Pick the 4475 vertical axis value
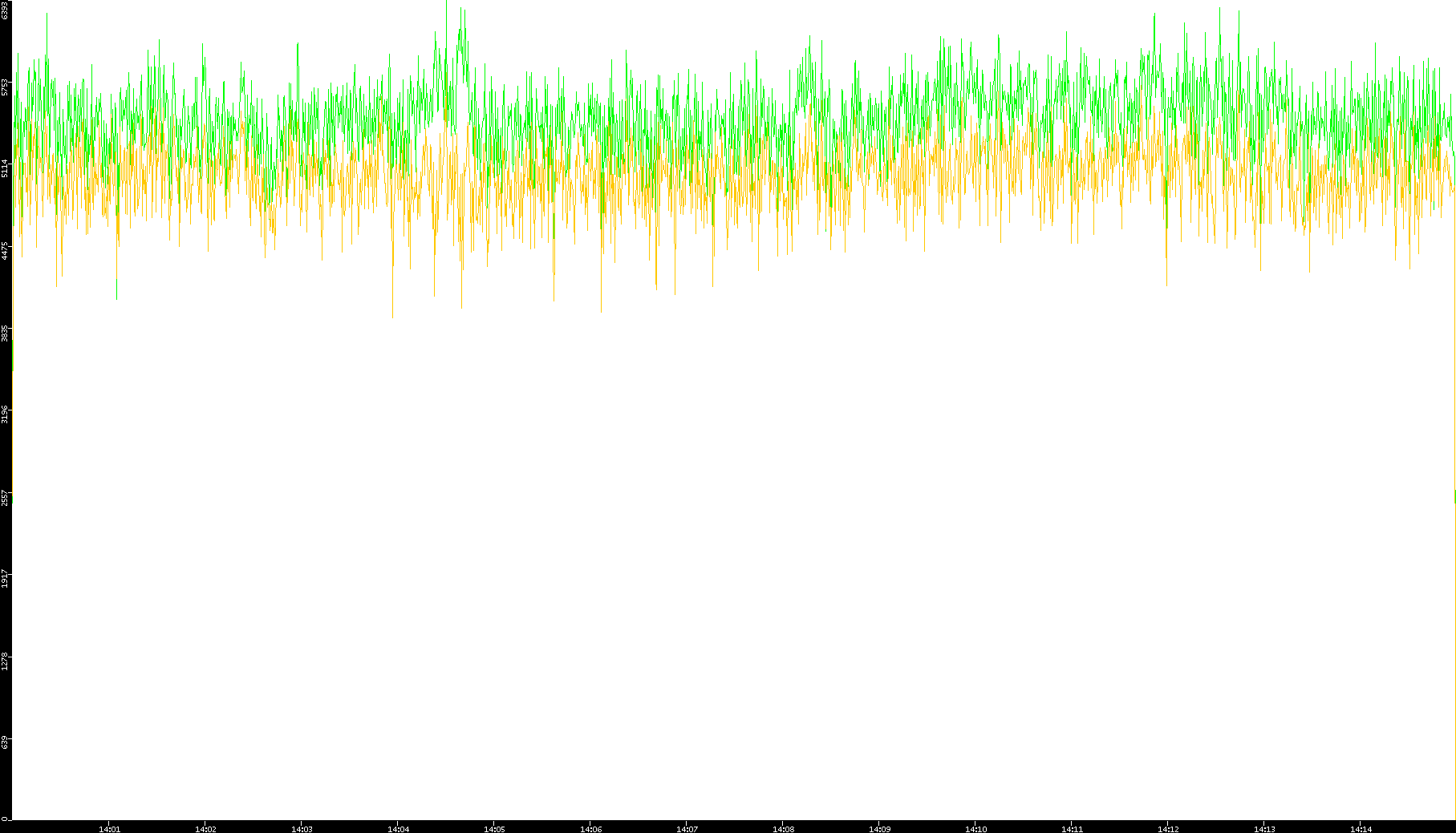This screenshot has height=833, width=1456. tap(6, 250)
